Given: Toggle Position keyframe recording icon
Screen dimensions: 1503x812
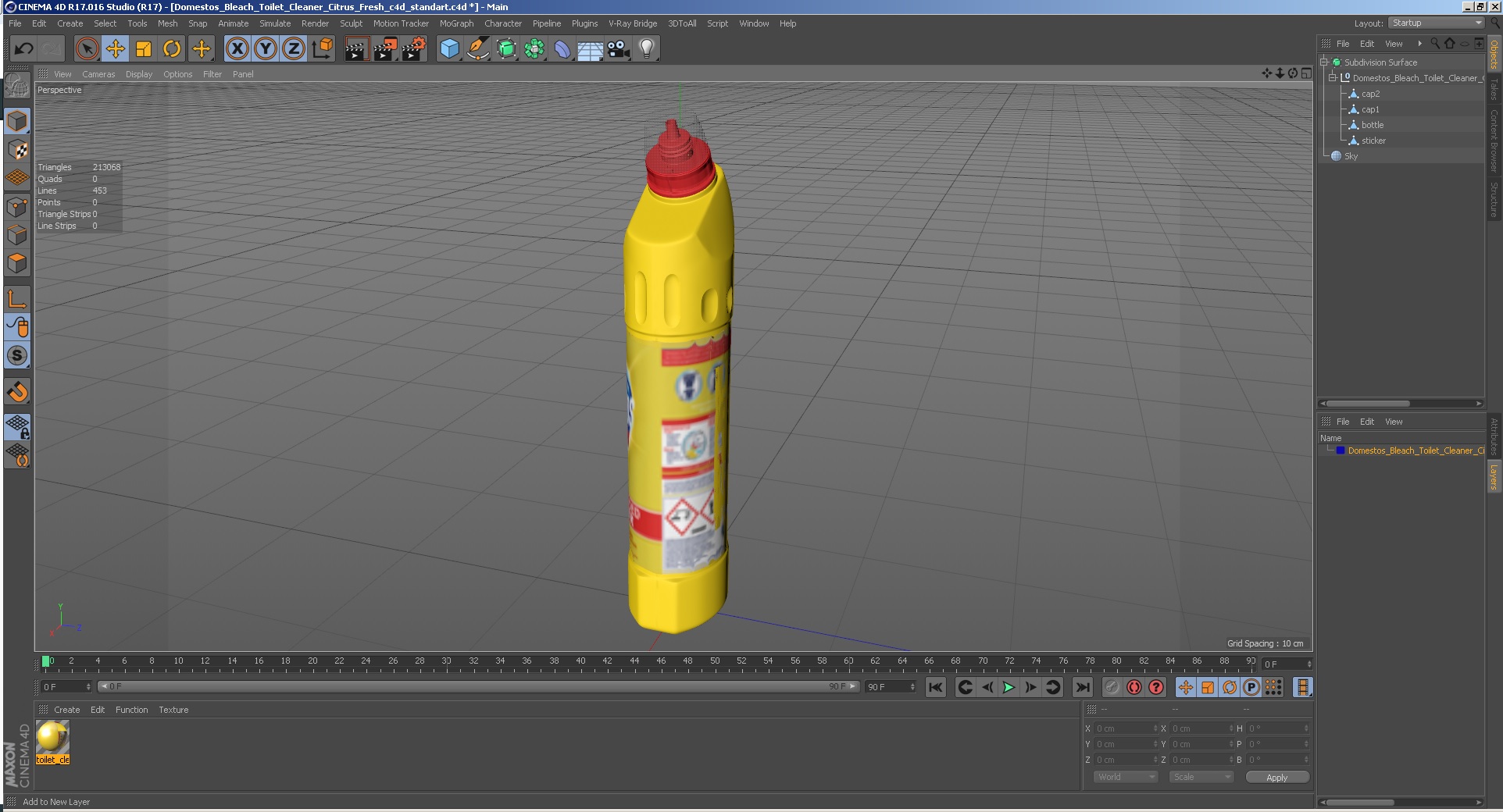Looking at the screenshot, I should pyautogui.click(x=1186, y=687).
